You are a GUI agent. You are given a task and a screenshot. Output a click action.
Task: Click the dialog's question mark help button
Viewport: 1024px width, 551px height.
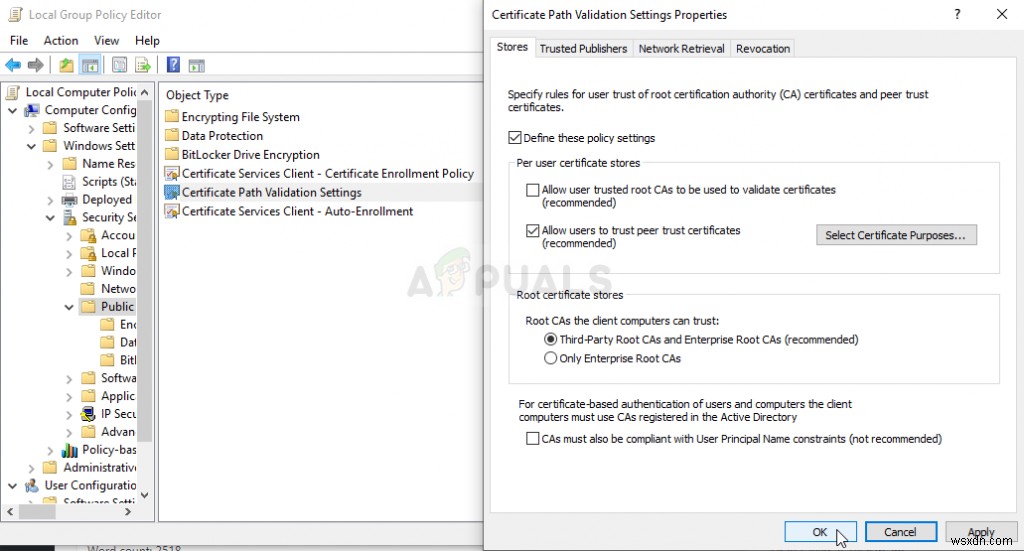(957, 14)
